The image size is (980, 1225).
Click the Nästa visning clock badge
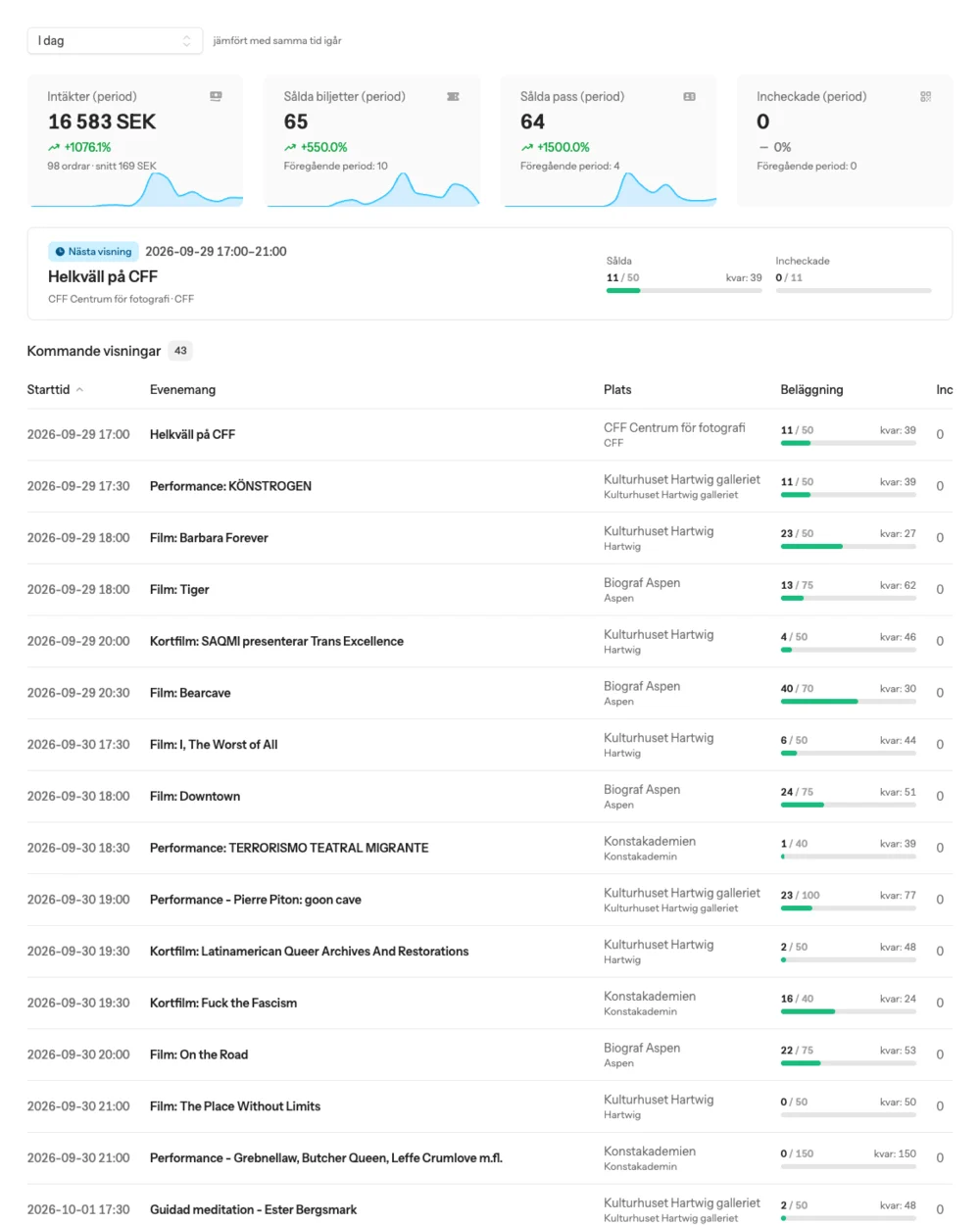(93, 252)
